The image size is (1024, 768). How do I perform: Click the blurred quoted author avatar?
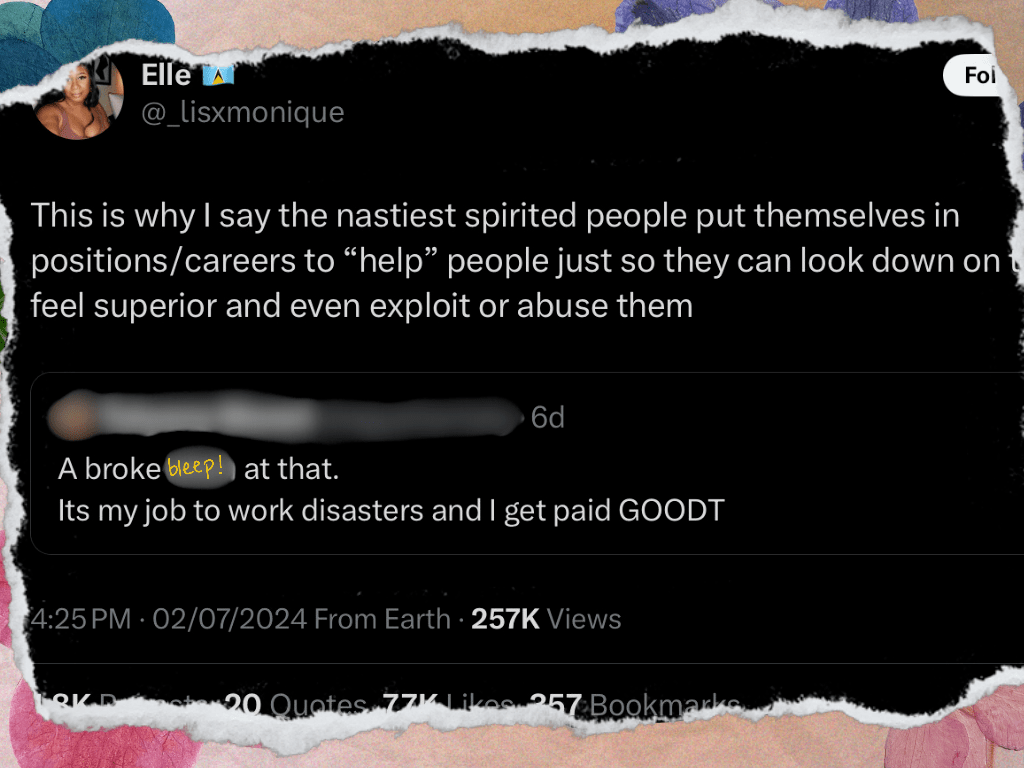(72, 415)
